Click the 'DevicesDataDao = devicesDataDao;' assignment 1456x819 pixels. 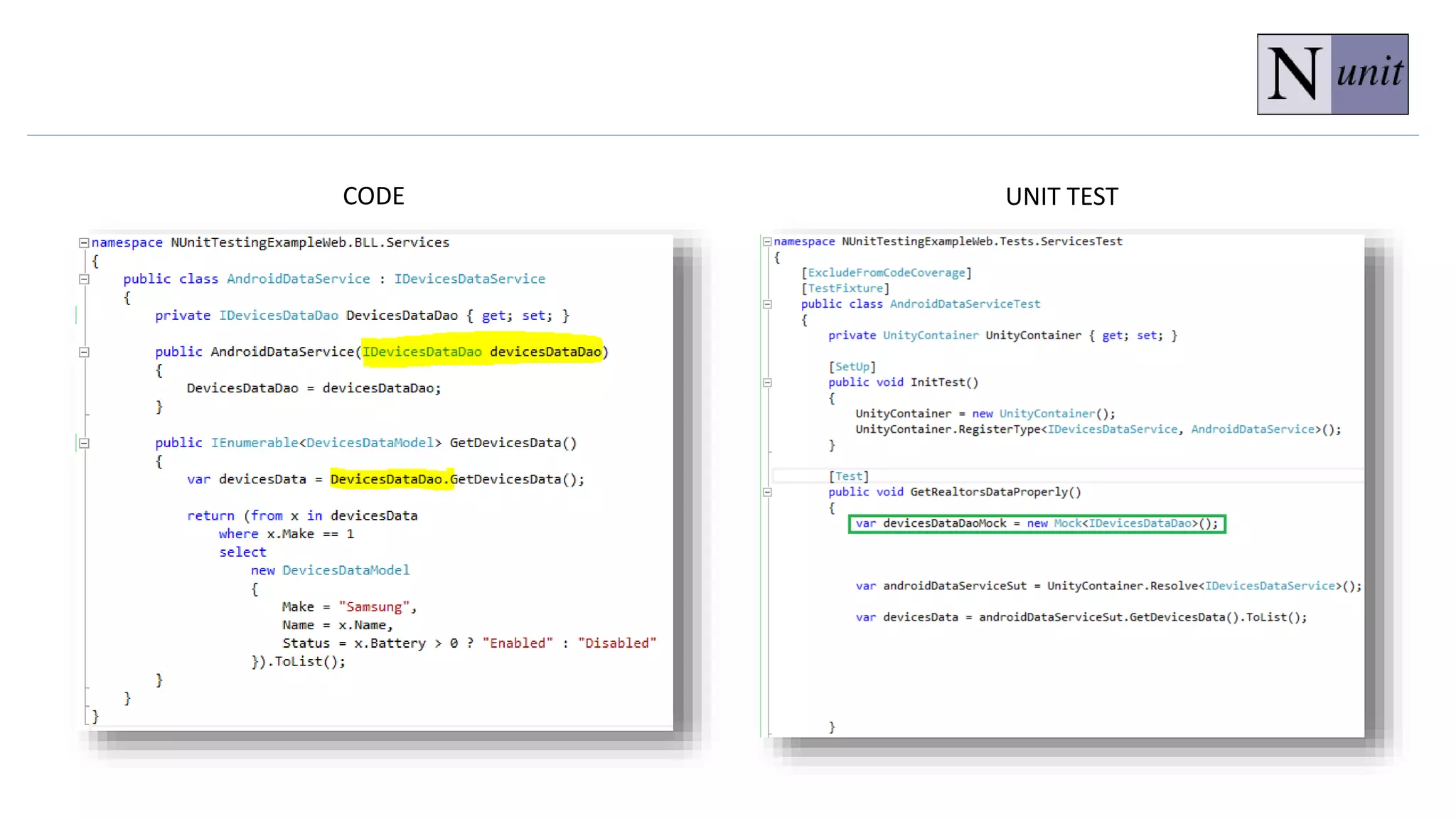314,388
